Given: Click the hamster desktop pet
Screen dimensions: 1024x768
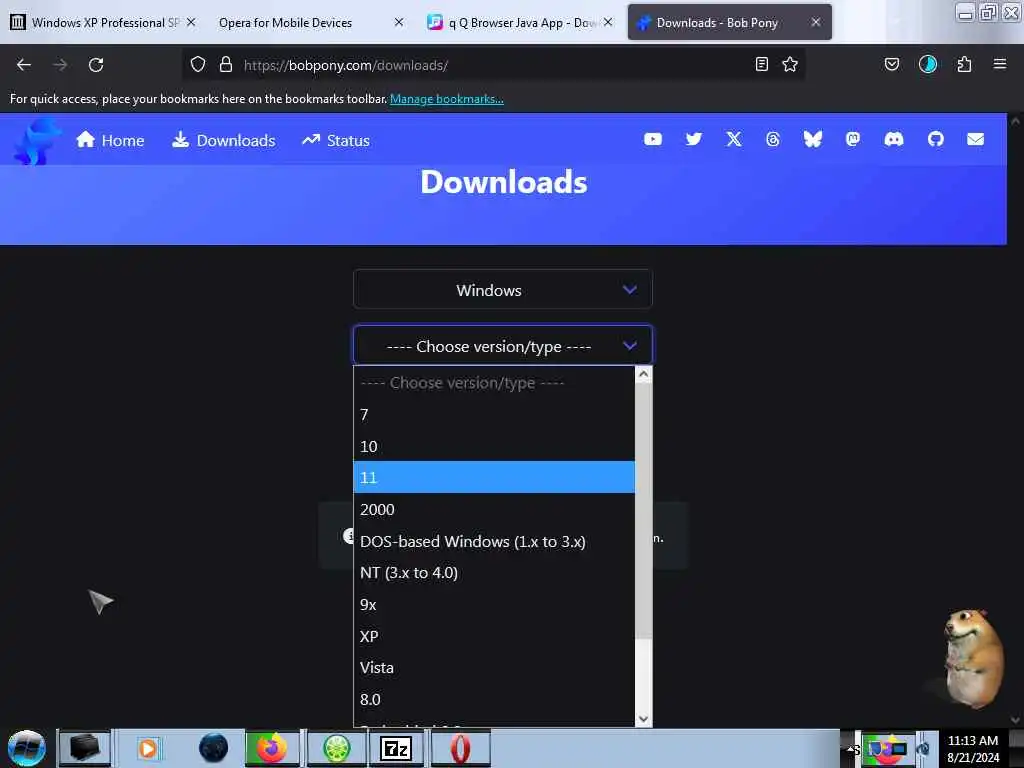Looking at the screenshot, I should (x=972, y=658).
